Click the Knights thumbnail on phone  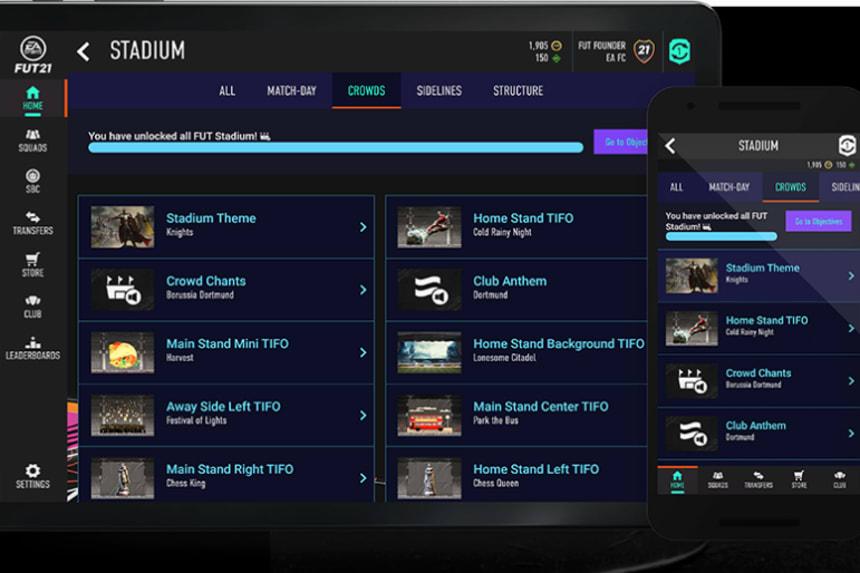[x=692, y=276]
